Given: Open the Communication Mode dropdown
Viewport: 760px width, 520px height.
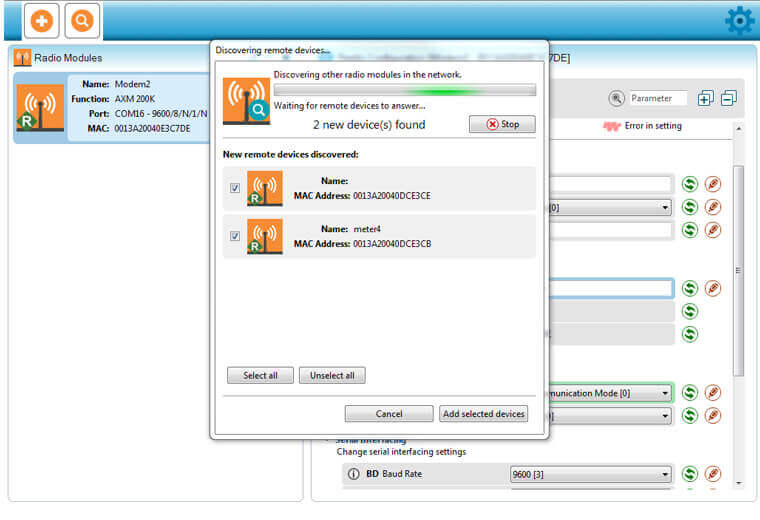Looking at the screenshot, I should coord(604,393).
